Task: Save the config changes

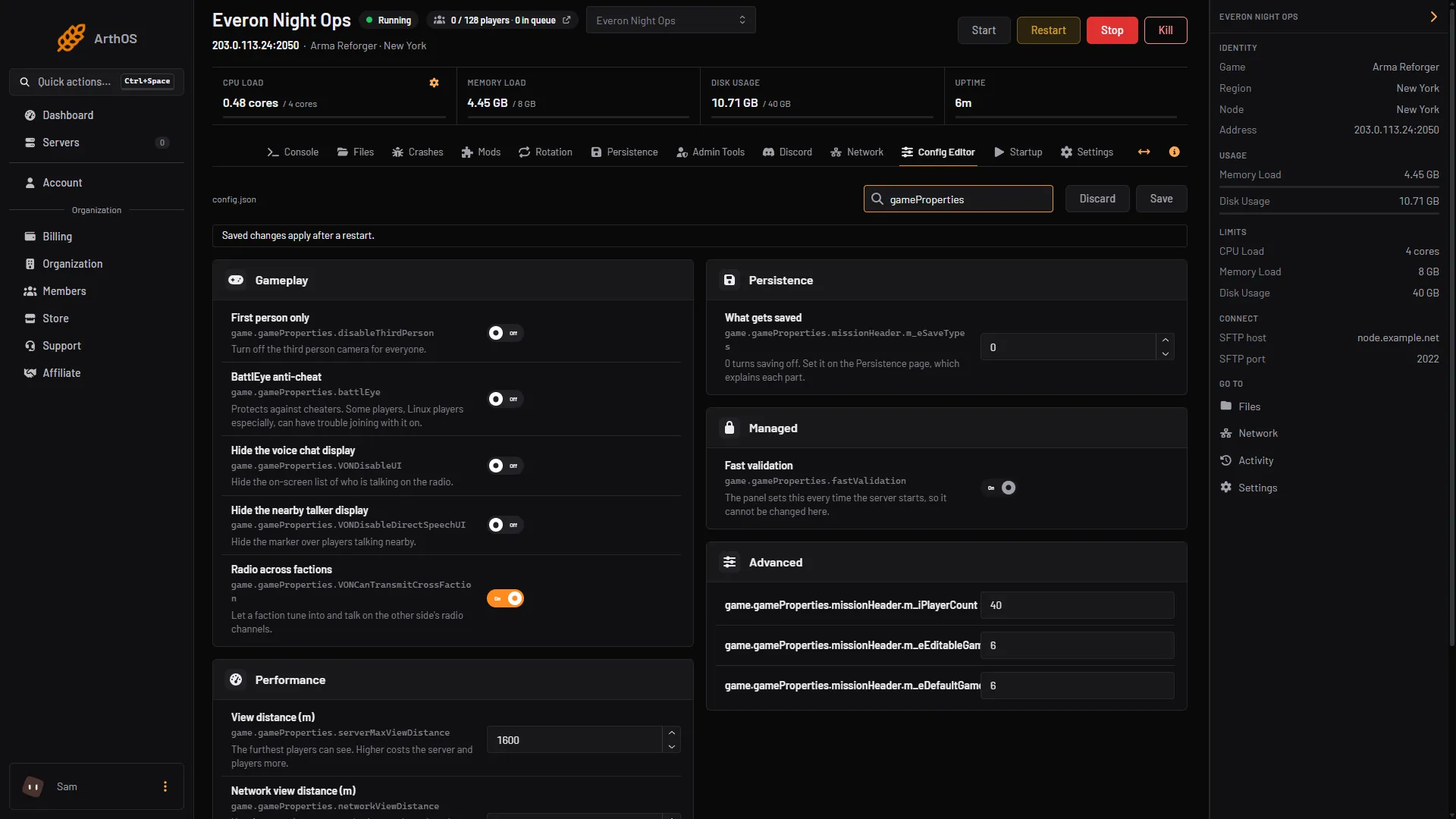Action: (x=1161, y=199)
